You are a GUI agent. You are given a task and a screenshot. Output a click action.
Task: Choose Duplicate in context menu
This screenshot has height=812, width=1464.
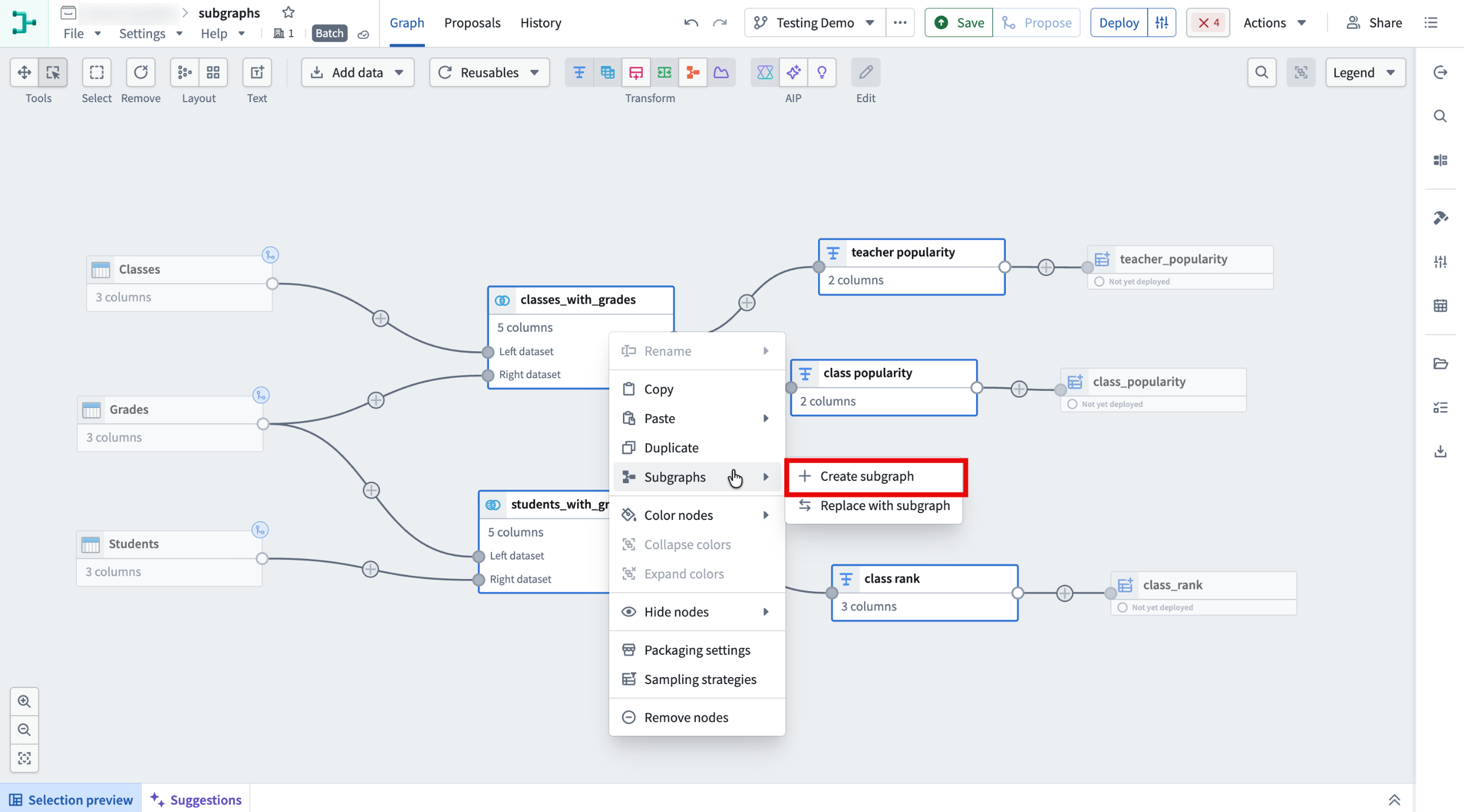tap(696, 447)
